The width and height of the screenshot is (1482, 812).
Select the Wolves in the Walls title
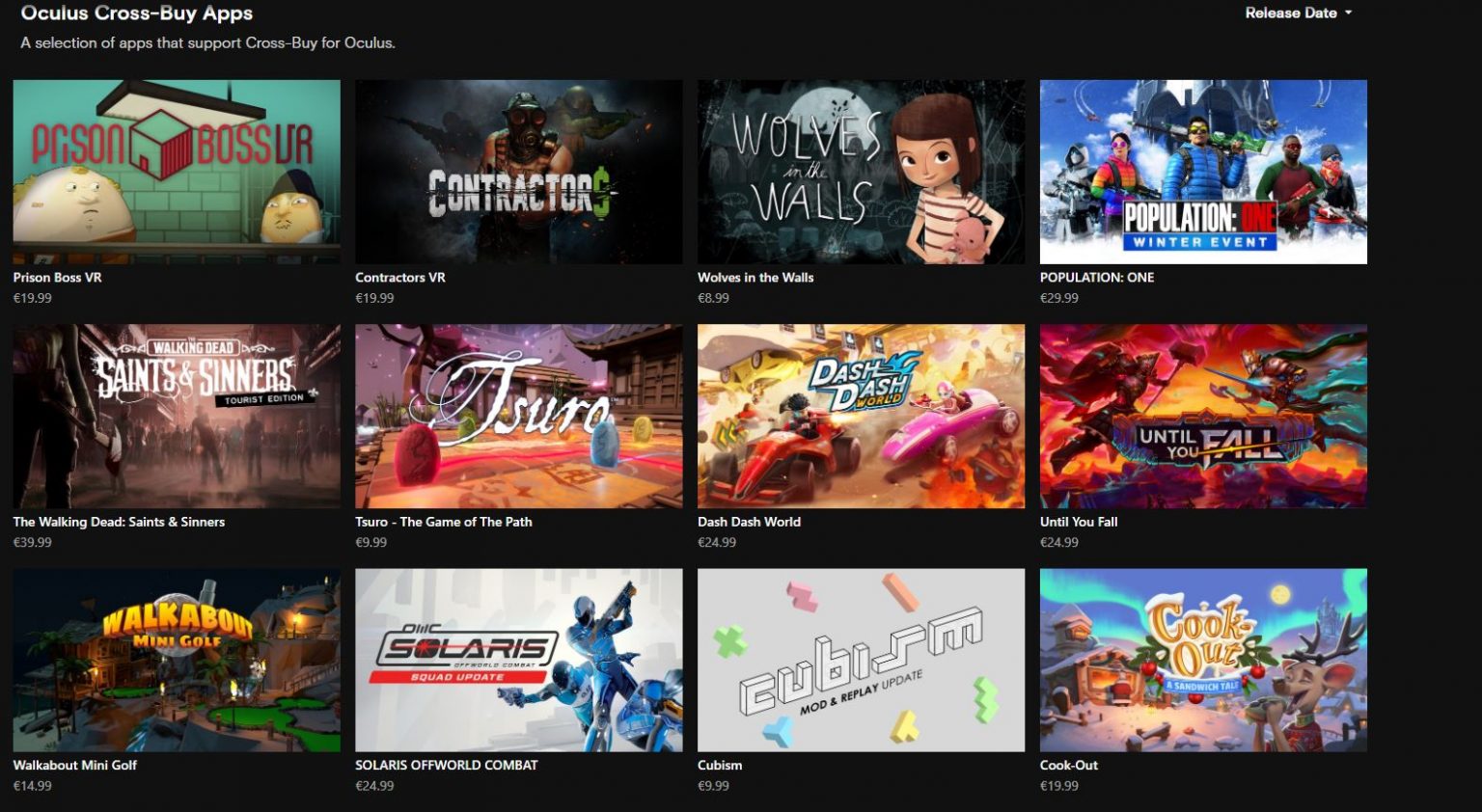(755, 277)
